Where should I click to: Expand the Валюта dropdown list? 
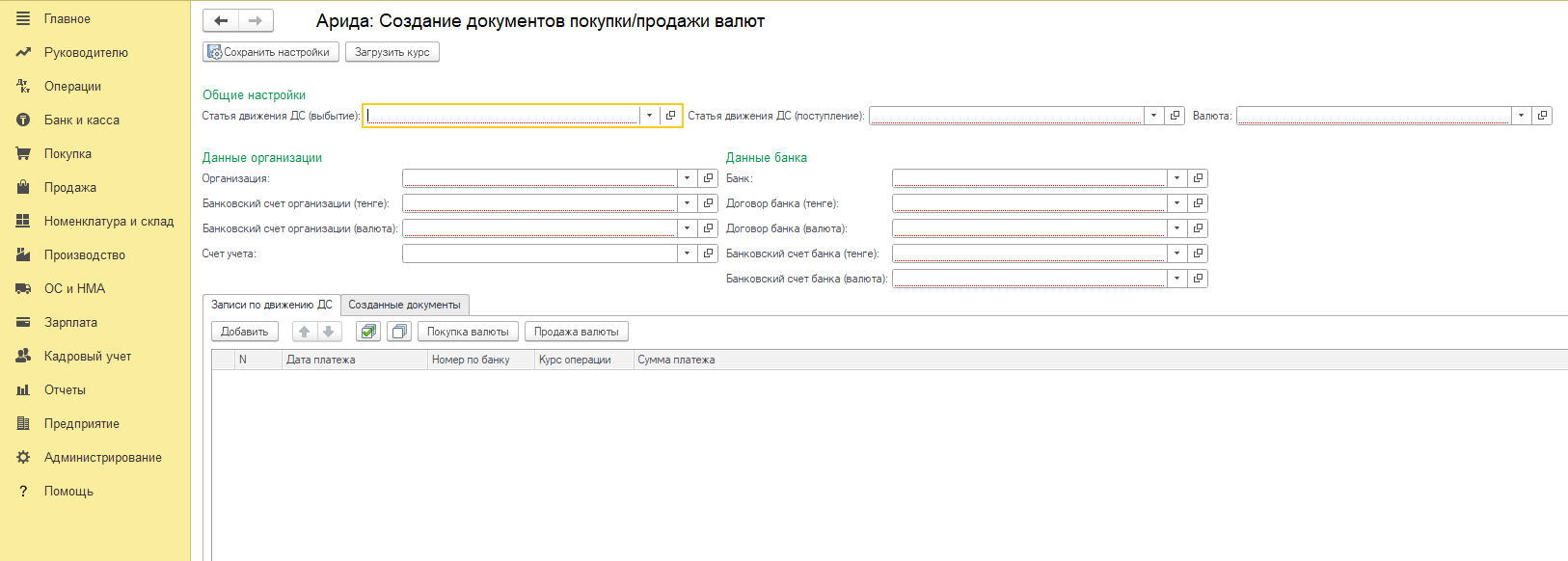coord(1521,116)
